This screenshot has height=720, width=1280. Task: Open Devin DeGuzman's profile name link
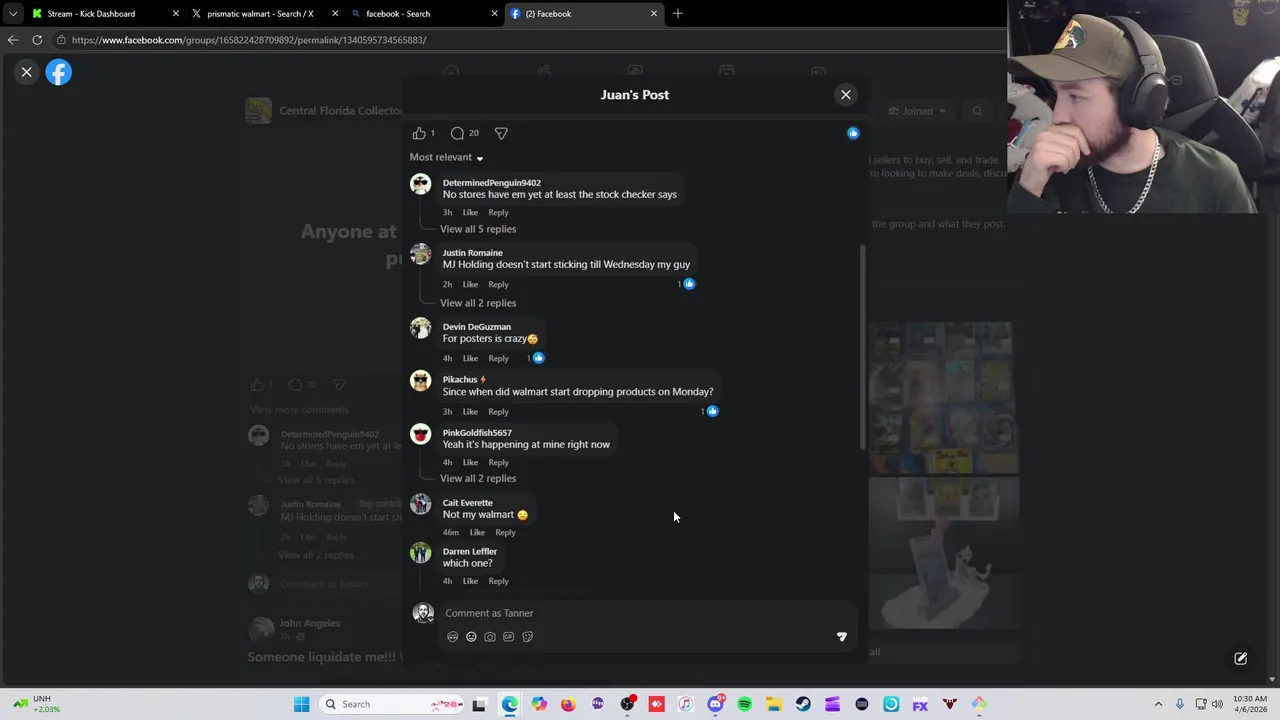(x=477, y=326)
